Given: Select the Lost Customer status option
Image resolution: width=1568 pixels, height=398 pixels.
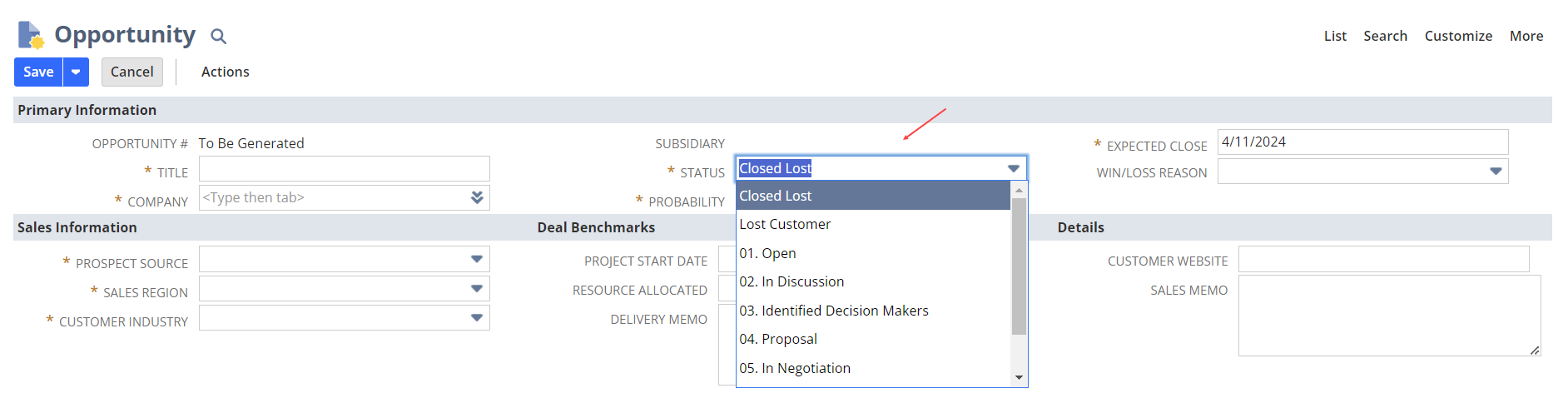Looking at the screenshot, I should coord(785,224).
